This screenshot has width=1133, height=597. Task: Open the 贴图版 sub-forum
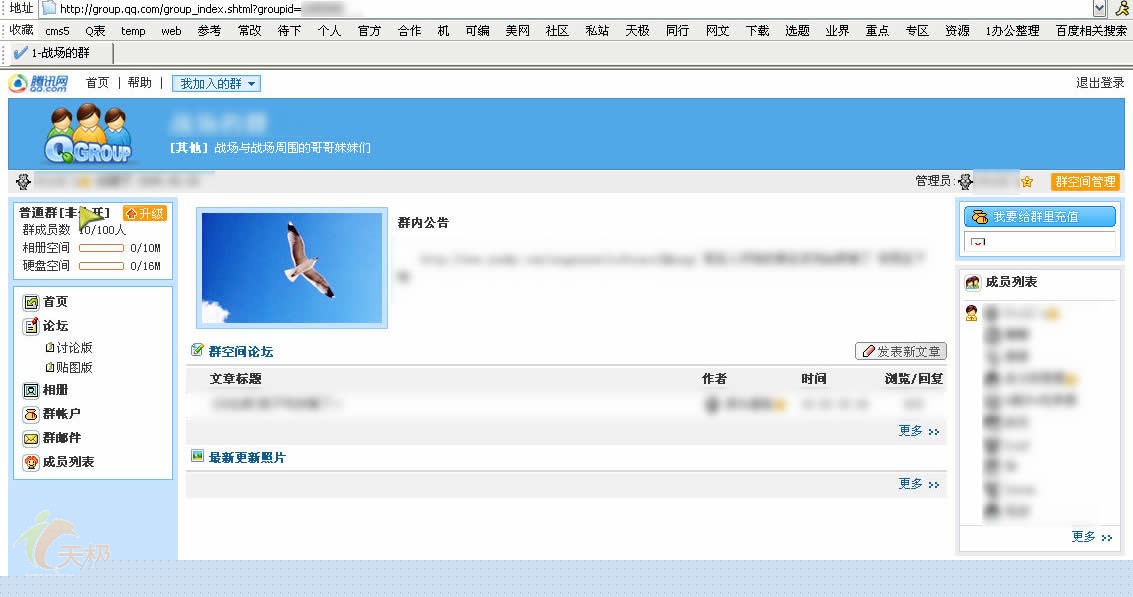tap(74, 367)
